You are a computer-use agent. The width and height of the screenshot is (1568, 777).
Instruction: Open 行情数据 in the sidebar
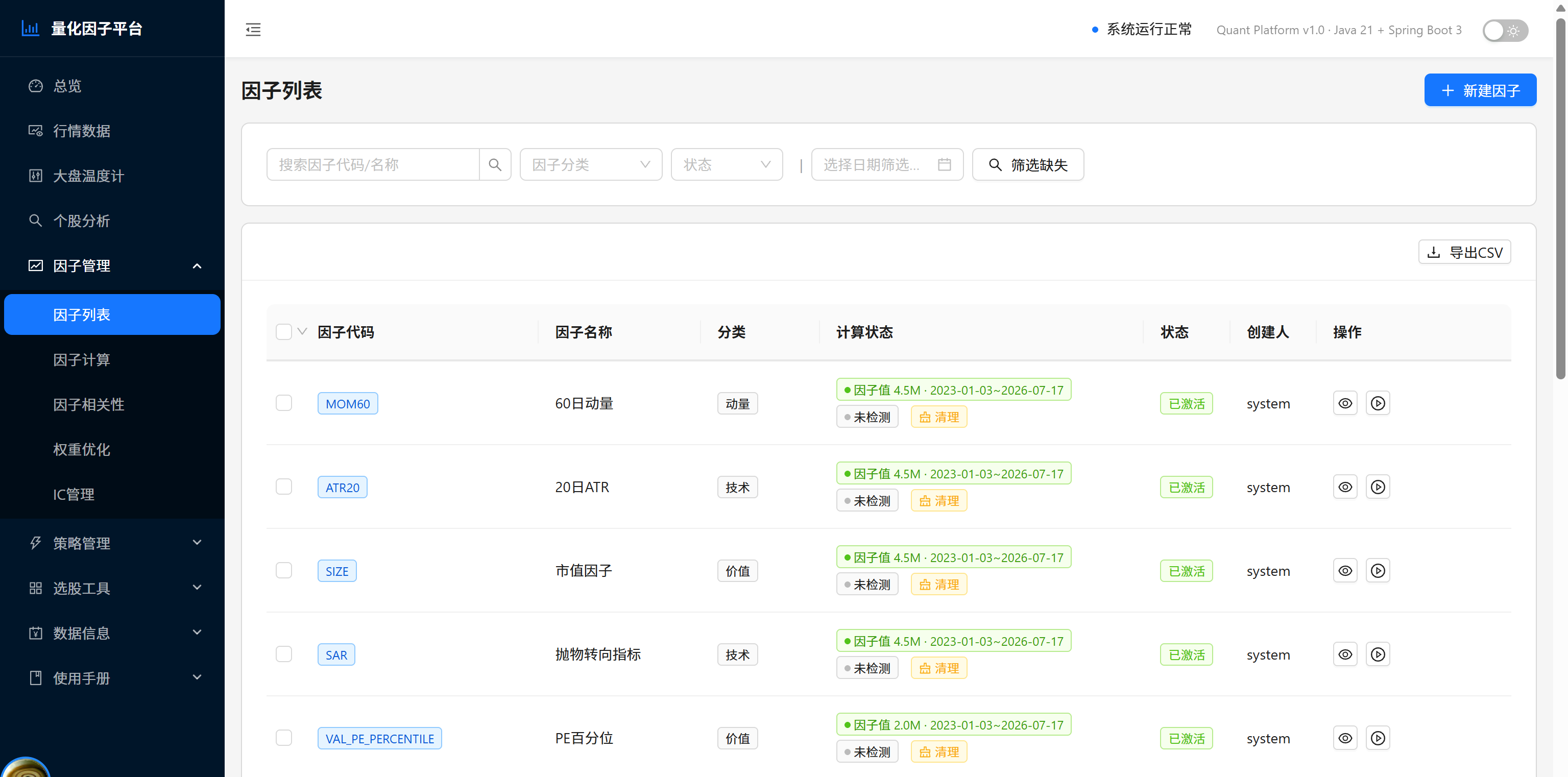pos(112,131)
